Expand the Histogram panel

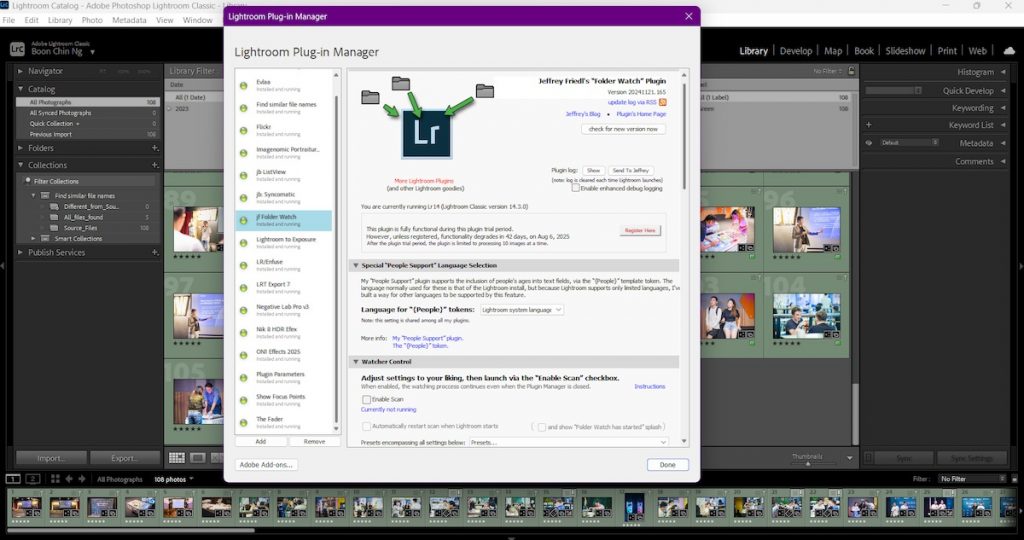pos(1003,72)
